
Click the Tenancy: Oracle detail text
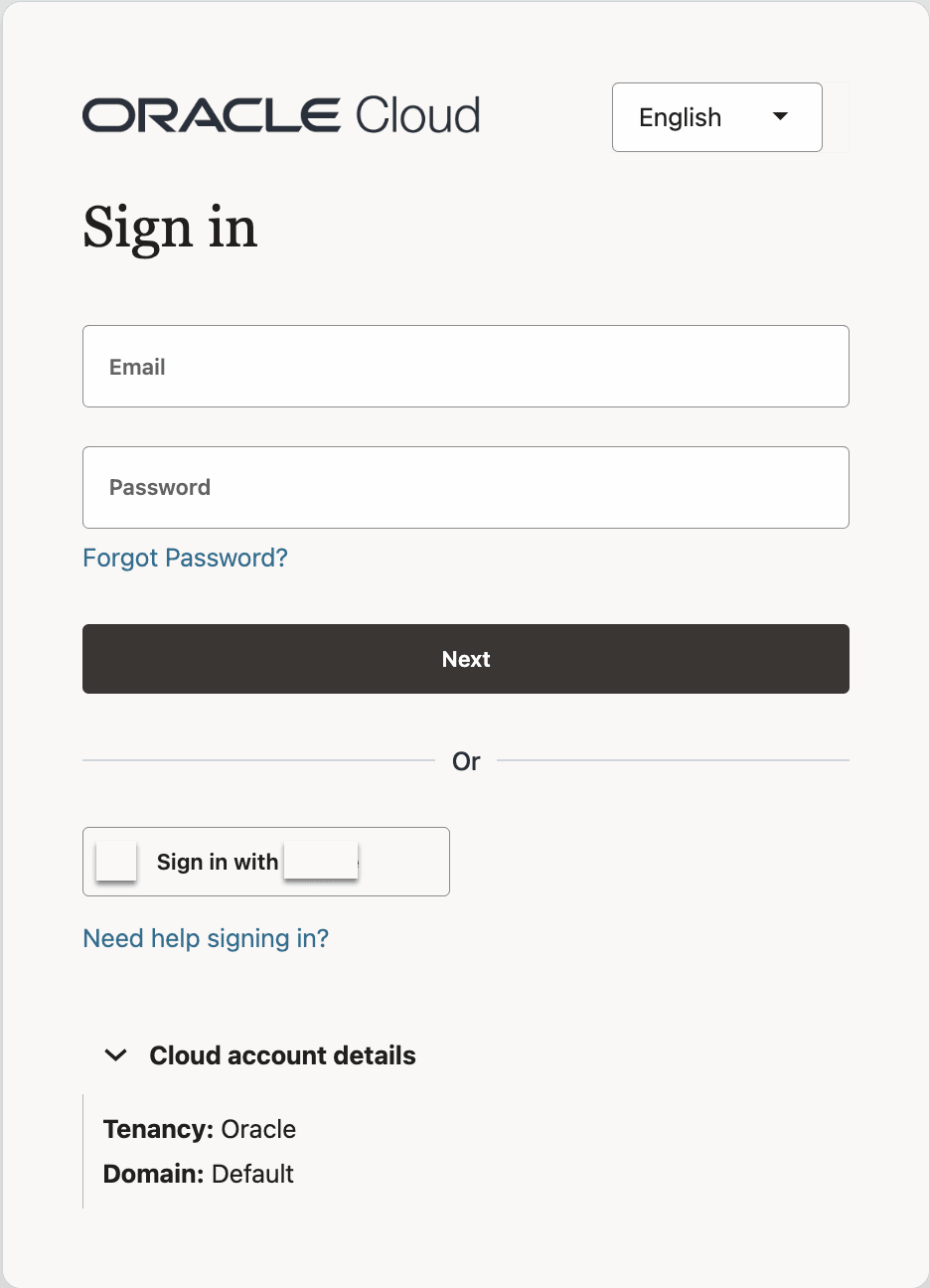click(x=199, y=1129)
